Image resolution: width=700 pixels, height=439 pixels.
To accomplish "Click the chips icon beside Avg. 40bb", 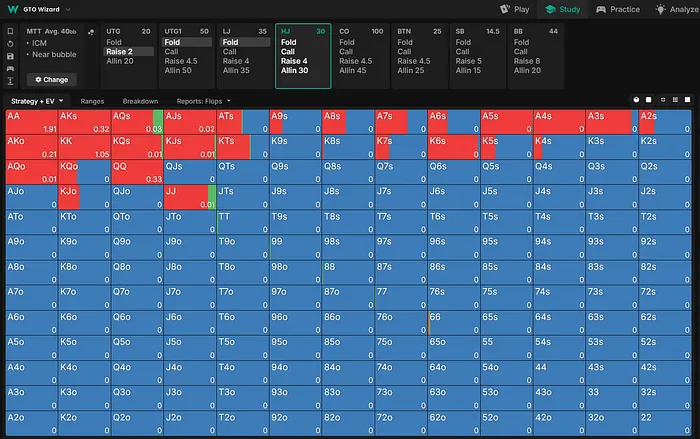I will point(89,32).
